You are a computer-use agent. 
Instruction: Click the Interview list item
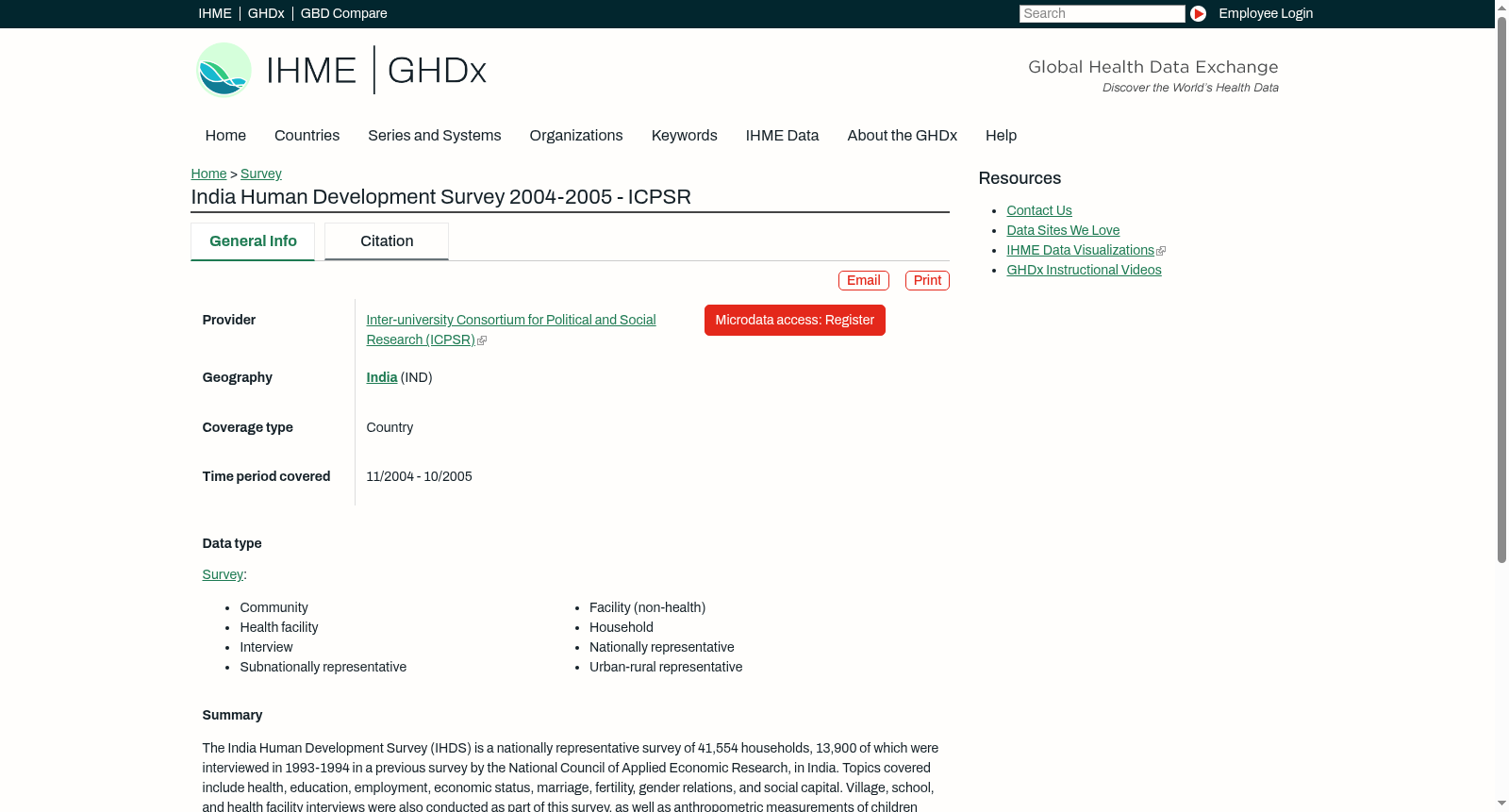[266, 648]
